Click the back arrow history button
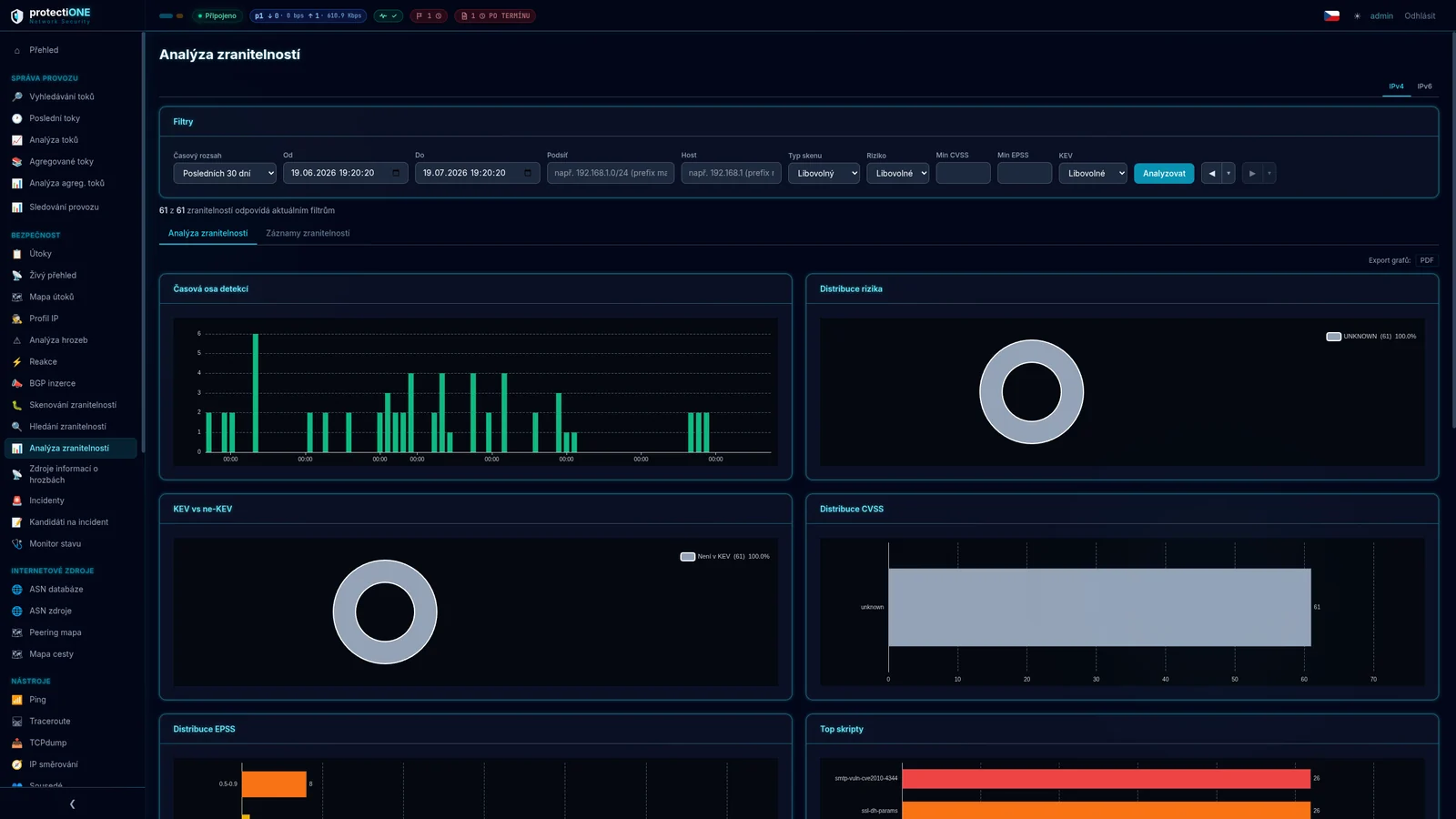The height and width of the screenshot is (819, 1456). (x=1211, y=173)
